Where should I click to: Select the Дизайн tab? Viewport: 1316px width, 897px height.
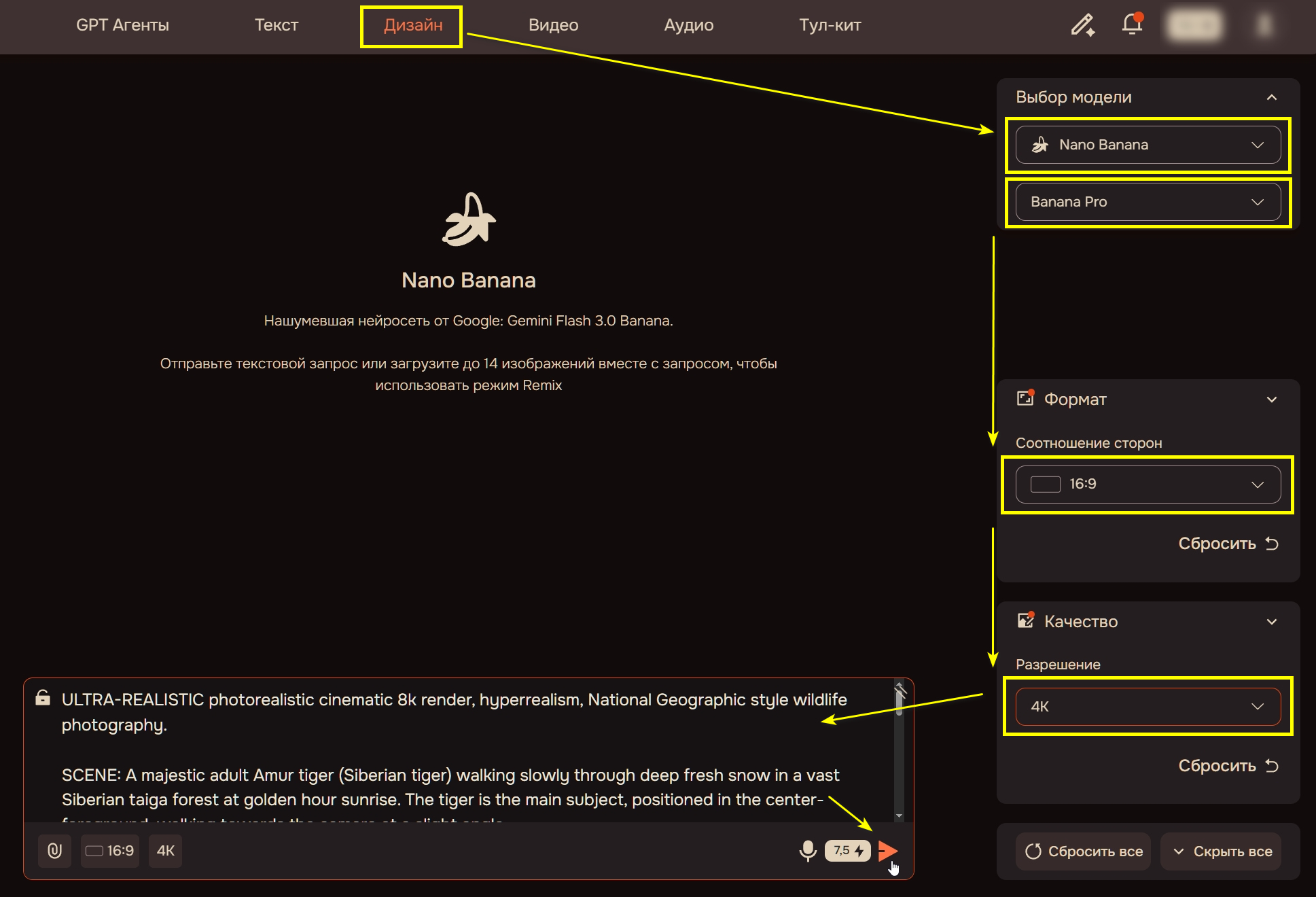click(x=413, y=25)
